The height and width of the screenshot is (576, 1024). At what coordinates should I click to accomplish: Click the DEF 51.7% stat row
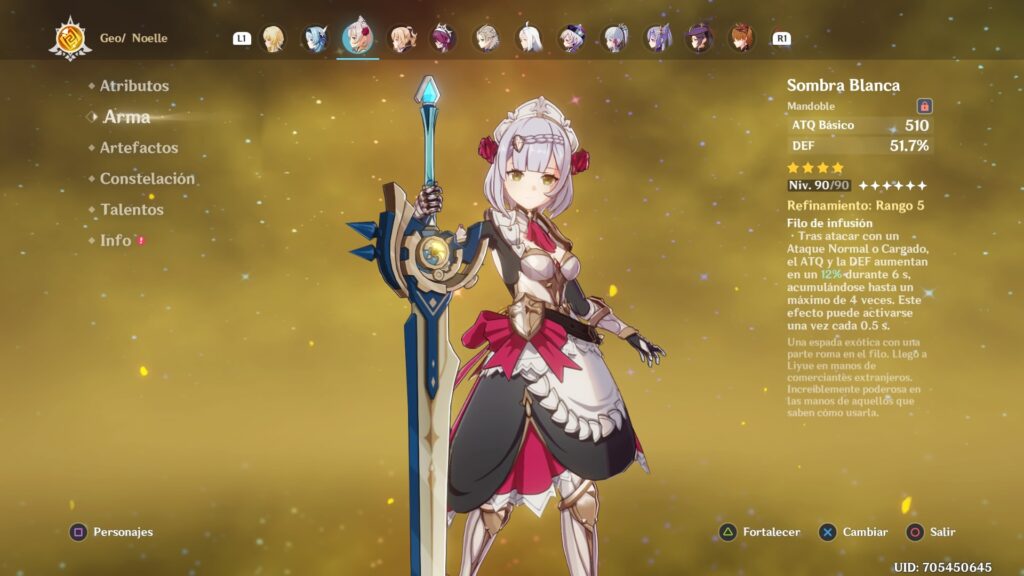tap(860, 146)
